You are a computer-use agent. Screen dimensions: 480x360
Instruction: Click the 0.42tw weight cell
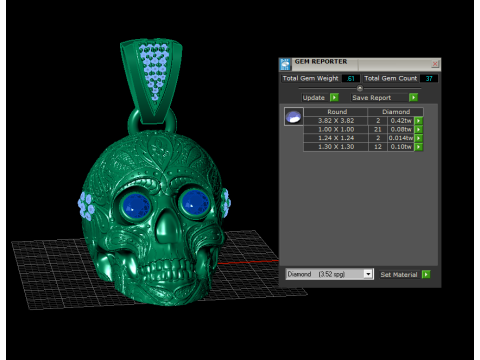(401, 121)
